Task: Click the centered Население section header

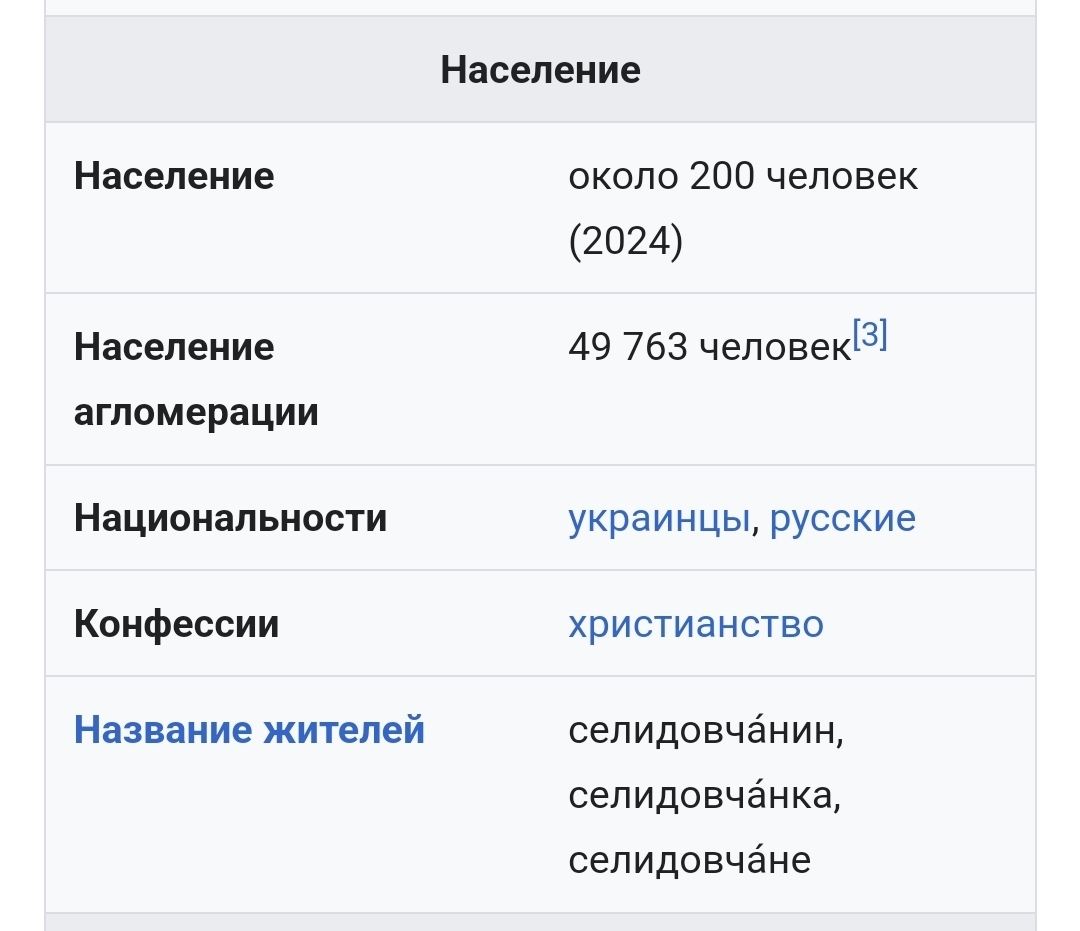Action: tap(540, 70)
